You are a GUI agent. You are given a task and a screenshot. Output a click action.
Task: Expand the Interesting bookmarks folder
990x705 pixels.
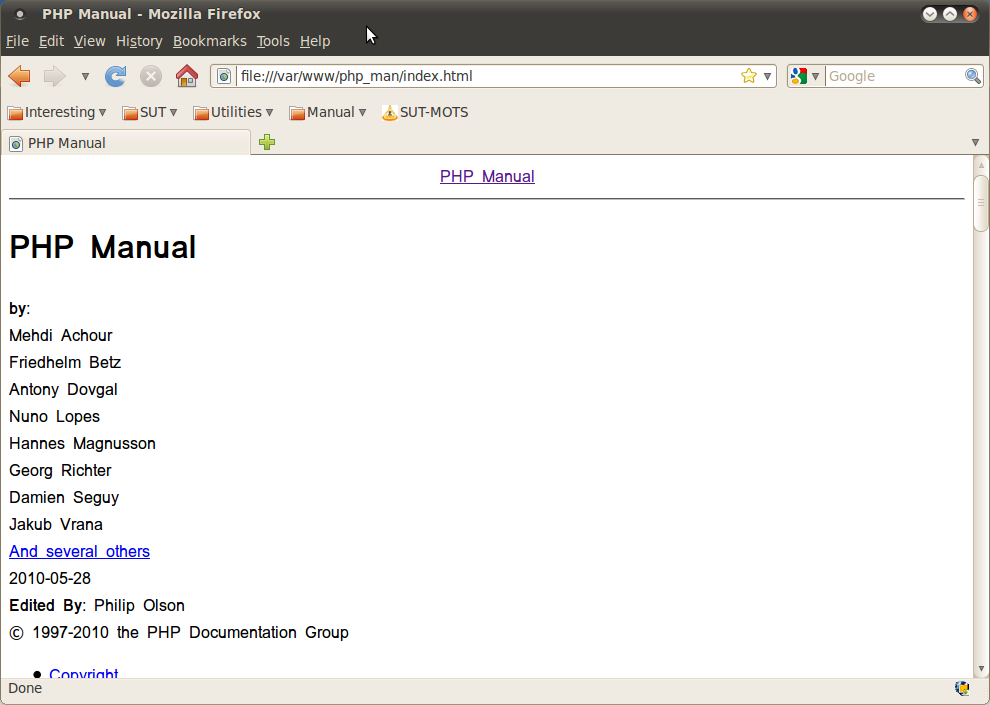coord(56,112)
